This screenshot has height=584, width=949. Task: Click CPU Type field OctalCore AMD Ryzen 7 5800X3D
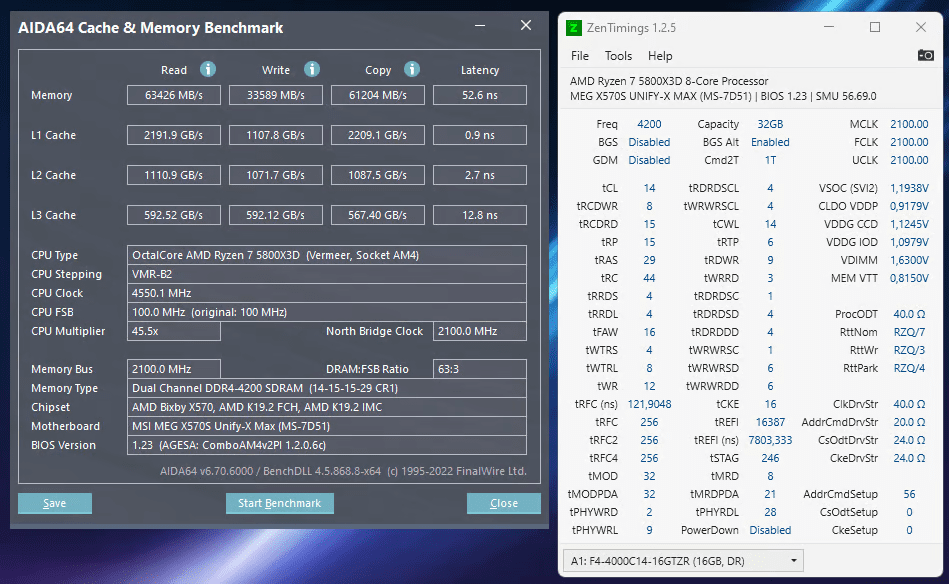pyautogui.click(x=327, y=255)
